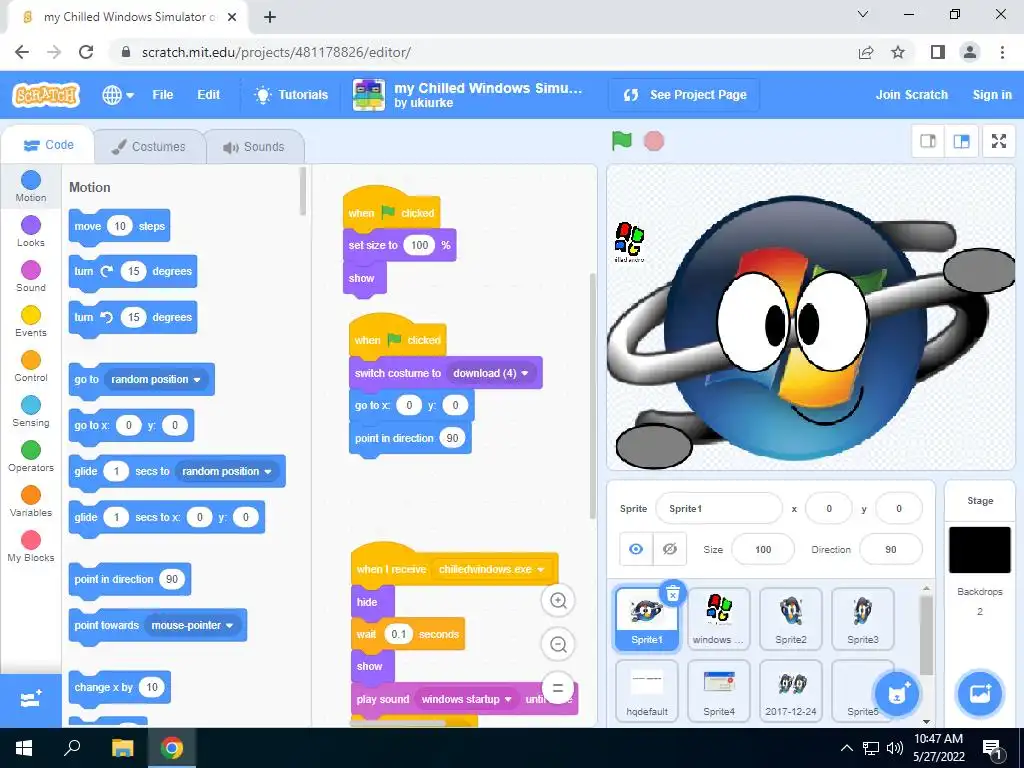
Task: Click the sprite Direction field
Action: coord(891,549)
